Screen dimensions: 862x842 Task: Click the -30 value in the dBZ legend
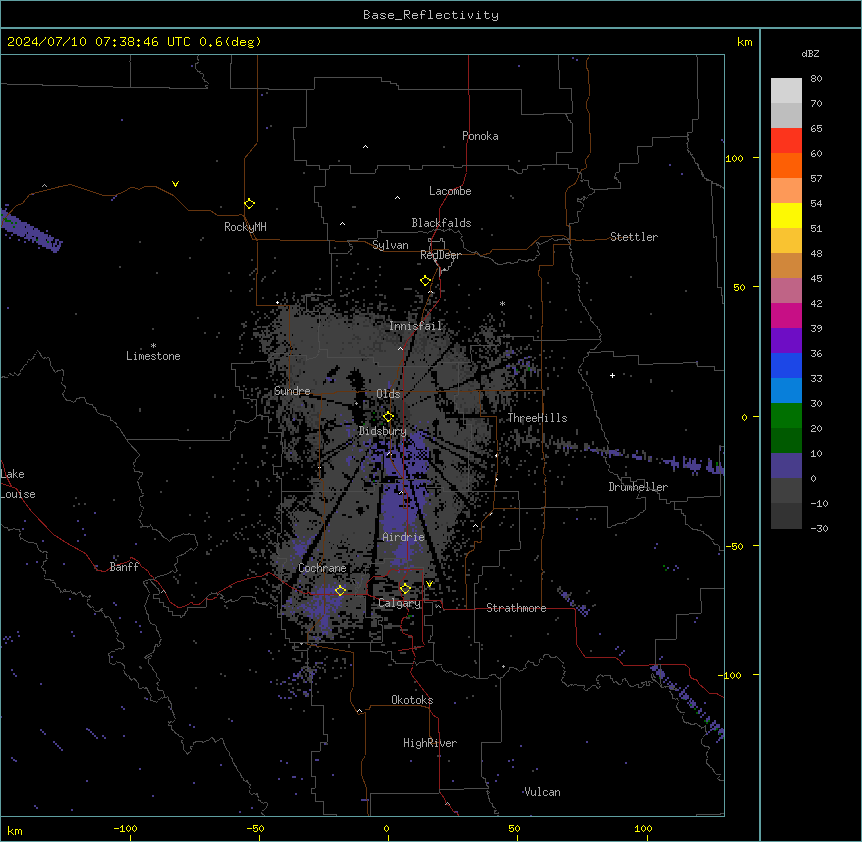click(819, 528)
